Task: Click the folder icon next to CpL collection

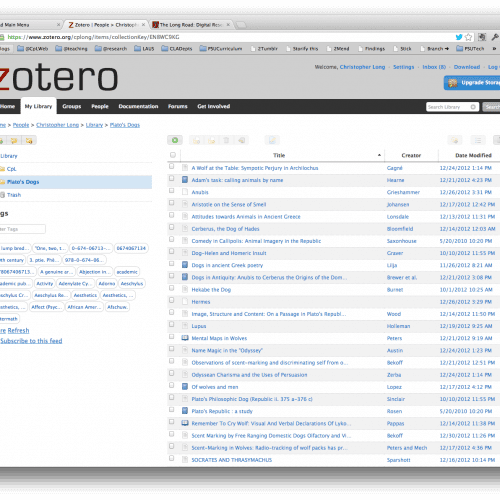Action: point(2,169)
